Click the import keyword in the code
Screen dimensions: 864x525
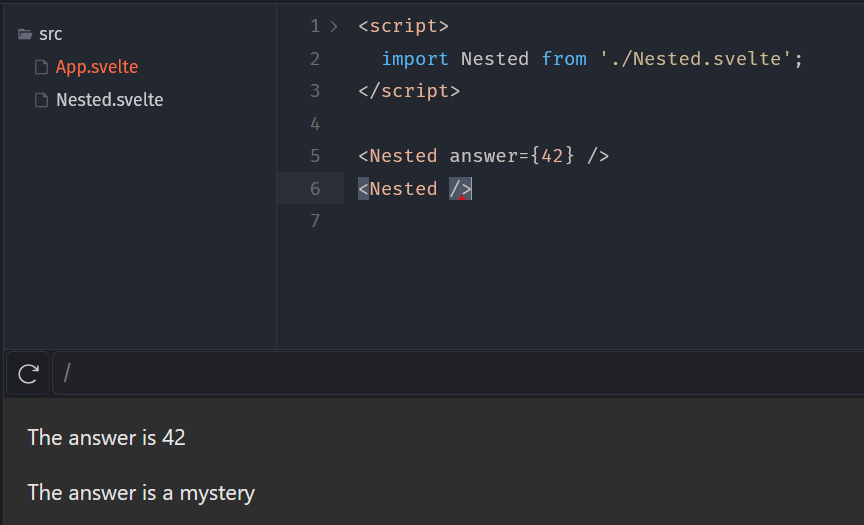coord(415,59)
